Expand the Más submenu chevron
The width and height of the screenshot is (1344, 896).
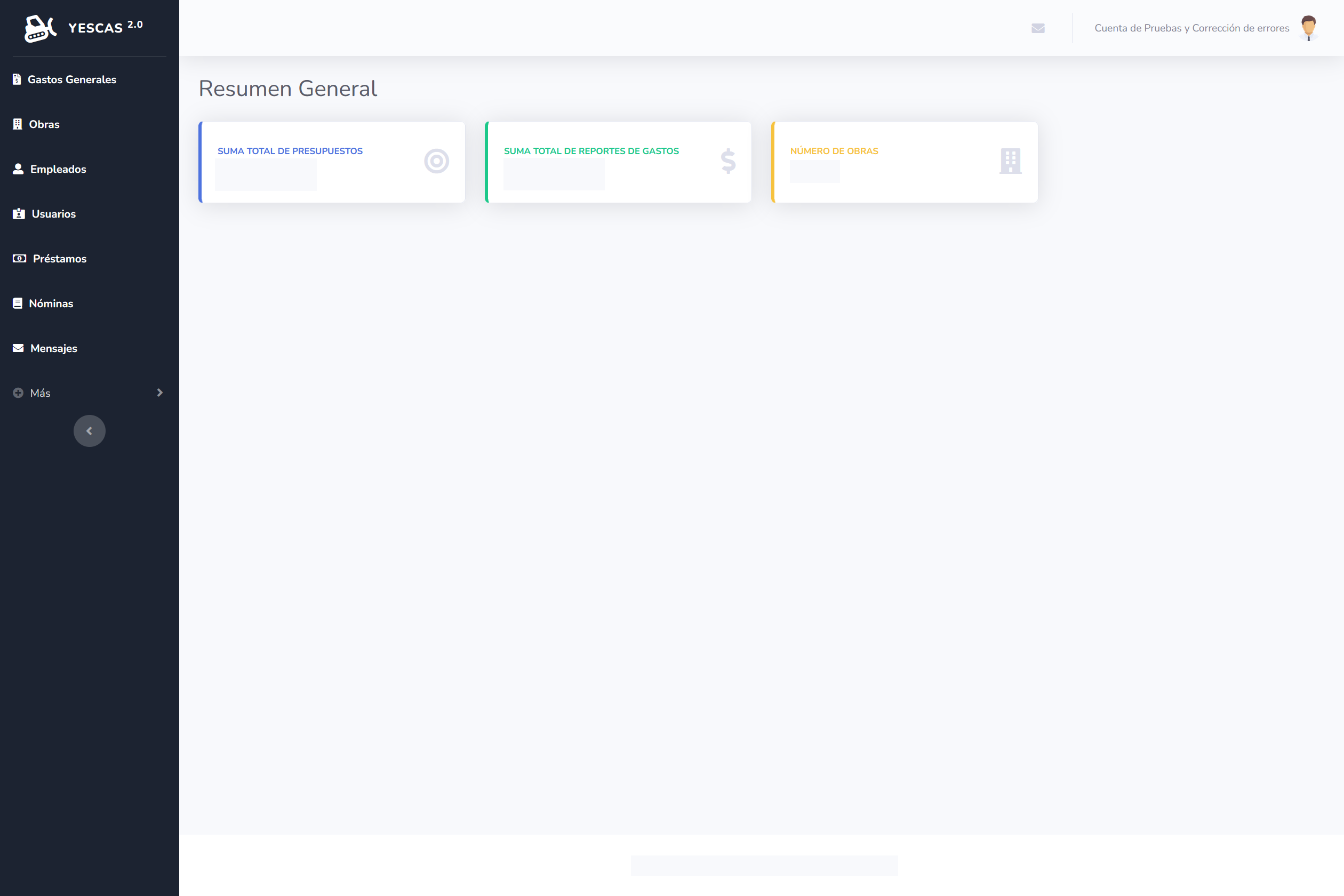point(160,393)
